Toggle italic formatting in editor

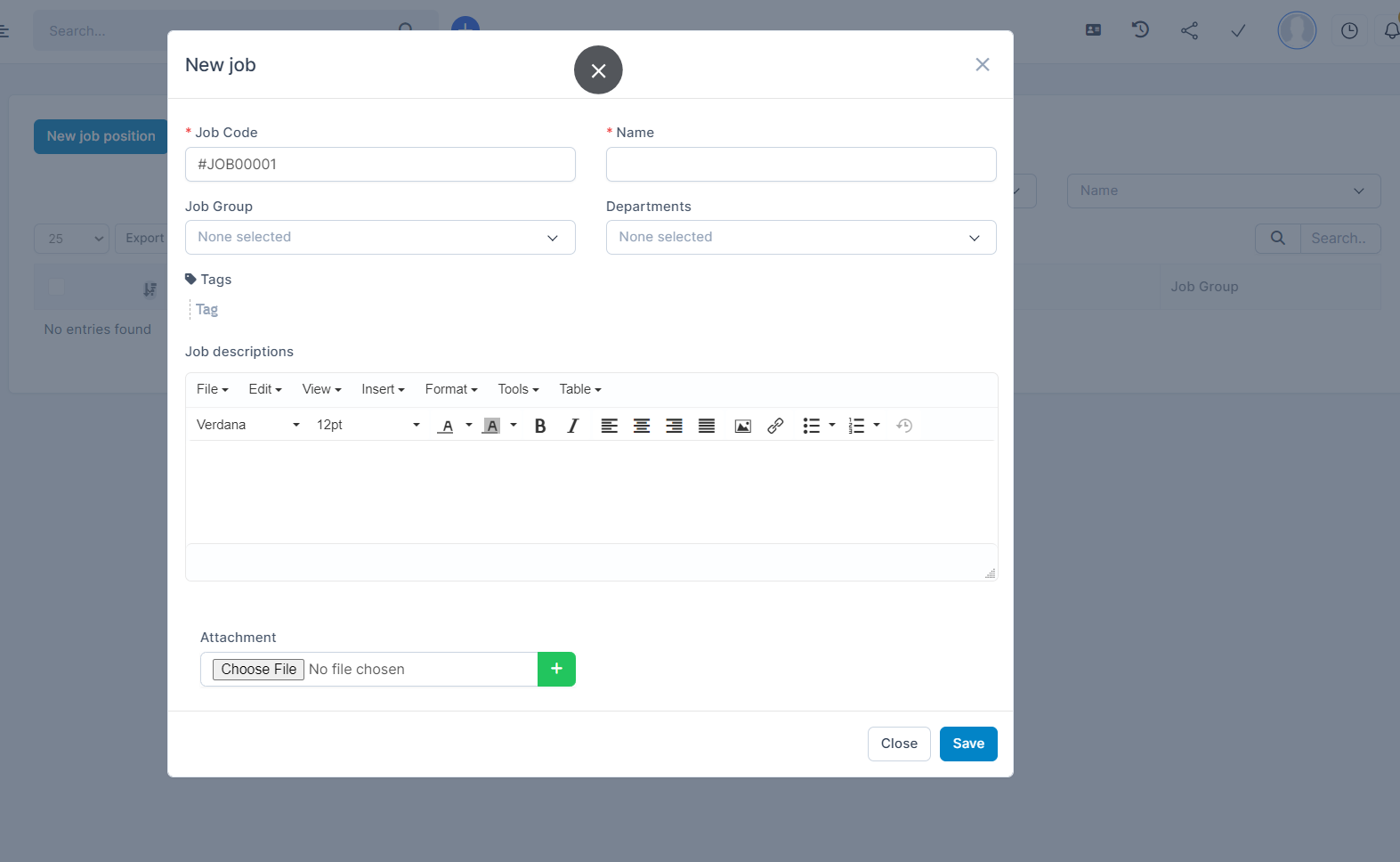coord(573,426)
